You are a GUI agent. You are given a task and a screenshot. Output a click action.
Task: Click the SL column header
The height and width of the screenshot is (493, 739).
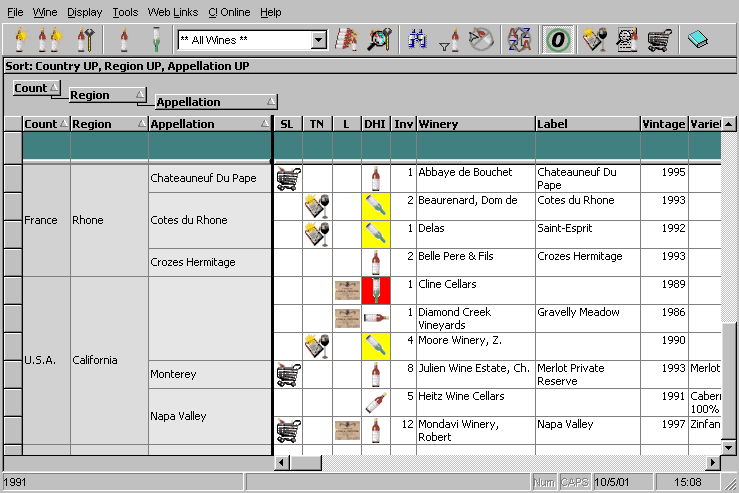click(287, 124)
